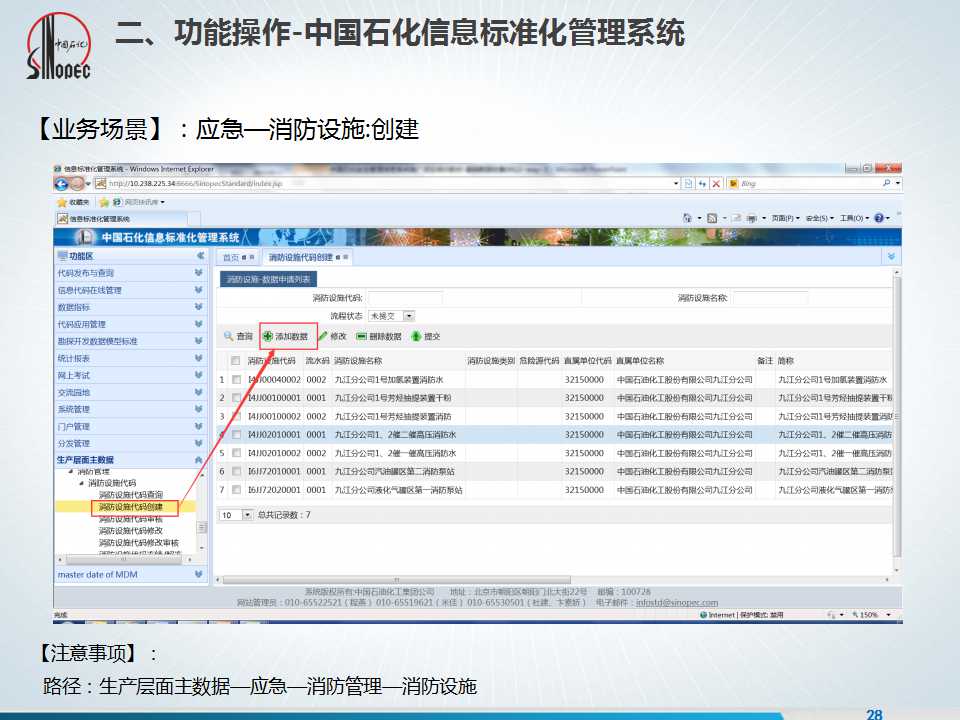Select 消防设施代码查询 in the tree

(131, 495)
